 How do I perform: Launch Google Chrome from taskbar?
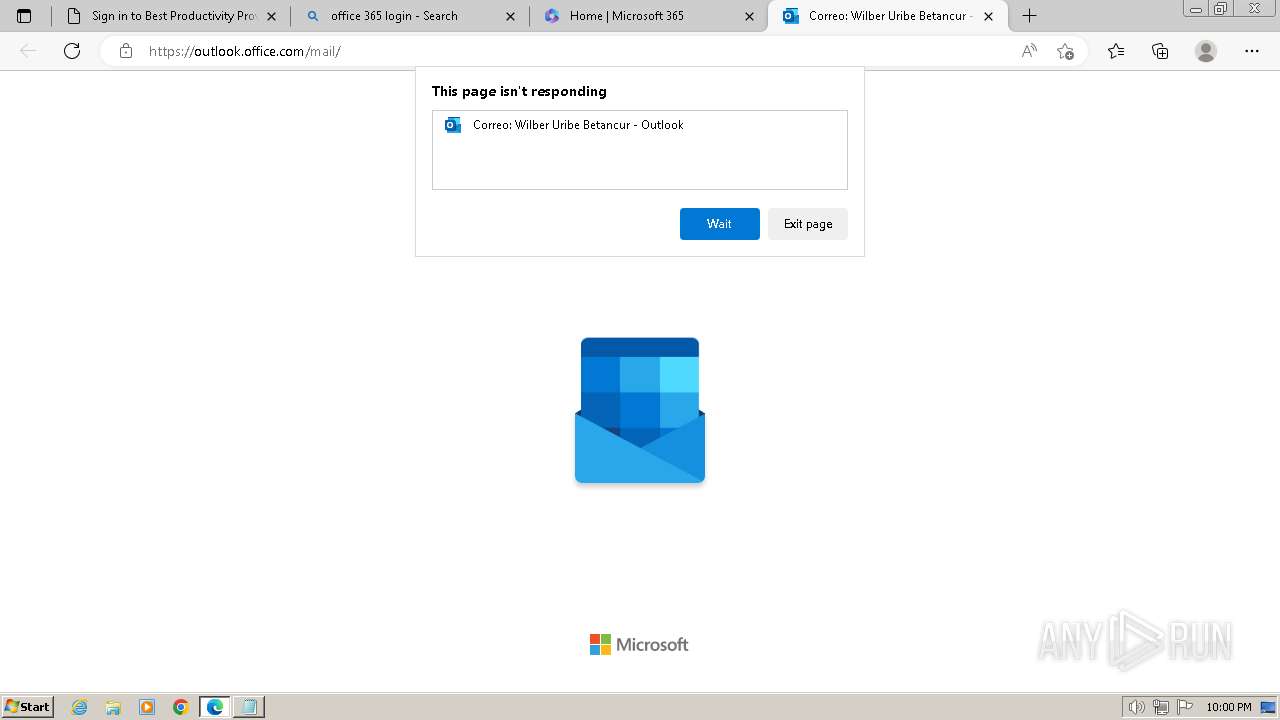pyautogui.click(x=181, y=707)
